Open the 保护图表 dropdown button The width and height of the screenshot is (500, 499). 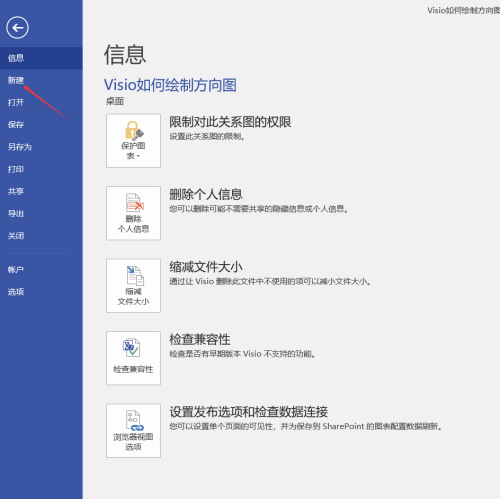(133, 141)
